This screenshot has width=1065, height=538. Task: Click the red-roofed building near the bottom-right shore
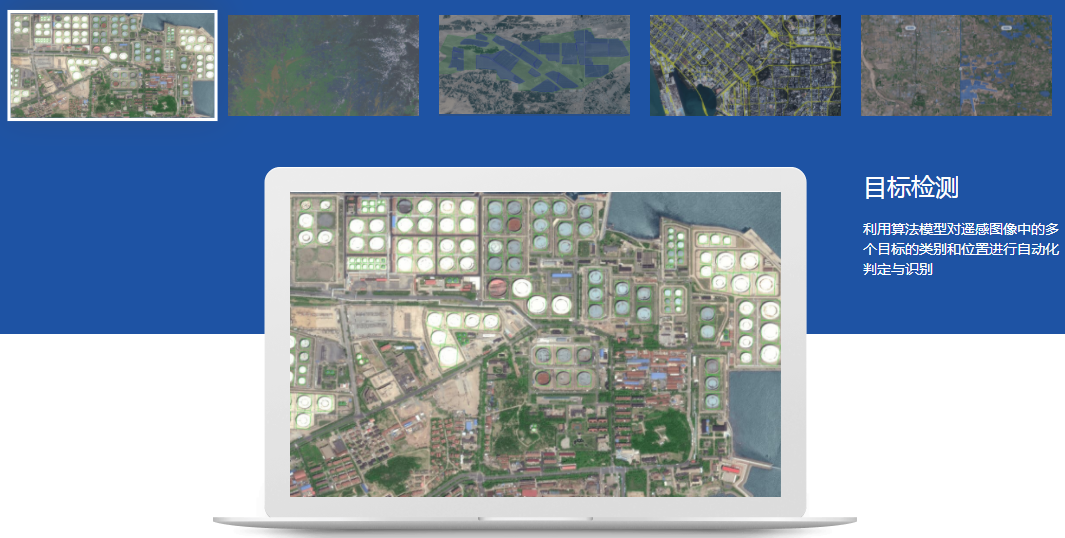tap(730, 469)
